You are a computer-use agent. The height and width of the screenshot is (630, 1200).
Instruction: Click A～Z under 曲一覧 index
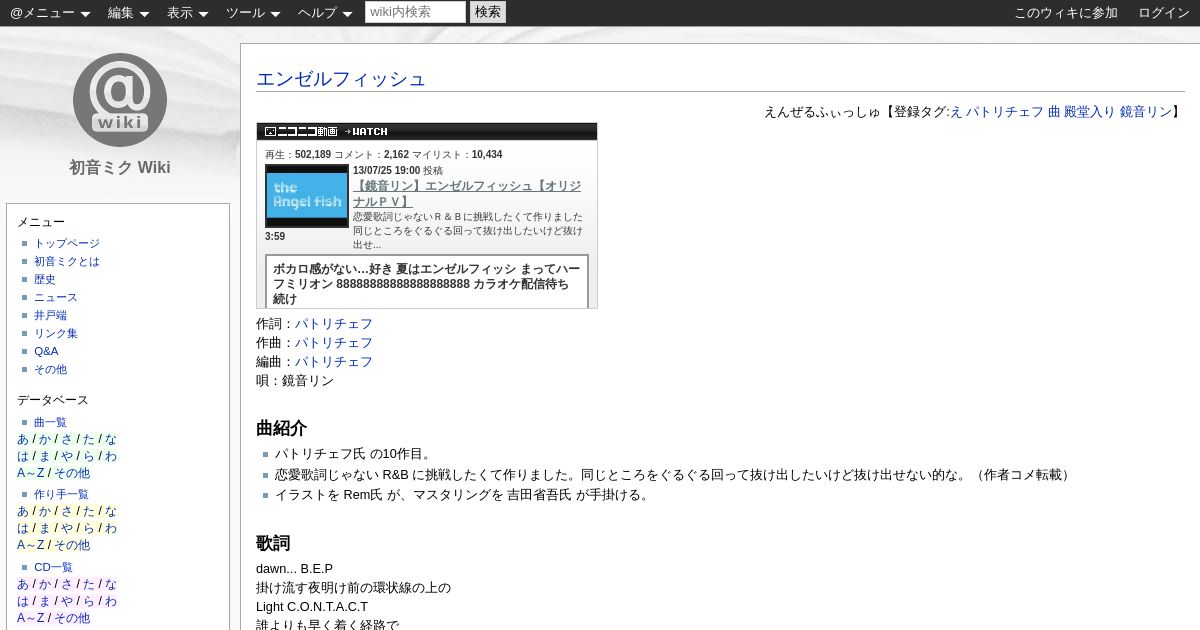[31, 473]
